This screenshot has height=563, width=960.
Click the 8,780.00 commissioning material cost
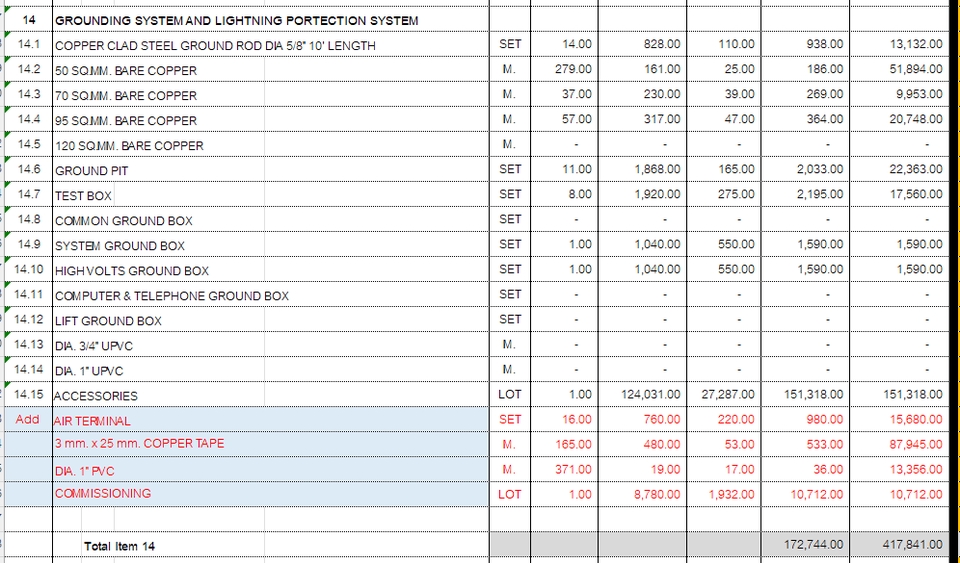coord(642,494)
